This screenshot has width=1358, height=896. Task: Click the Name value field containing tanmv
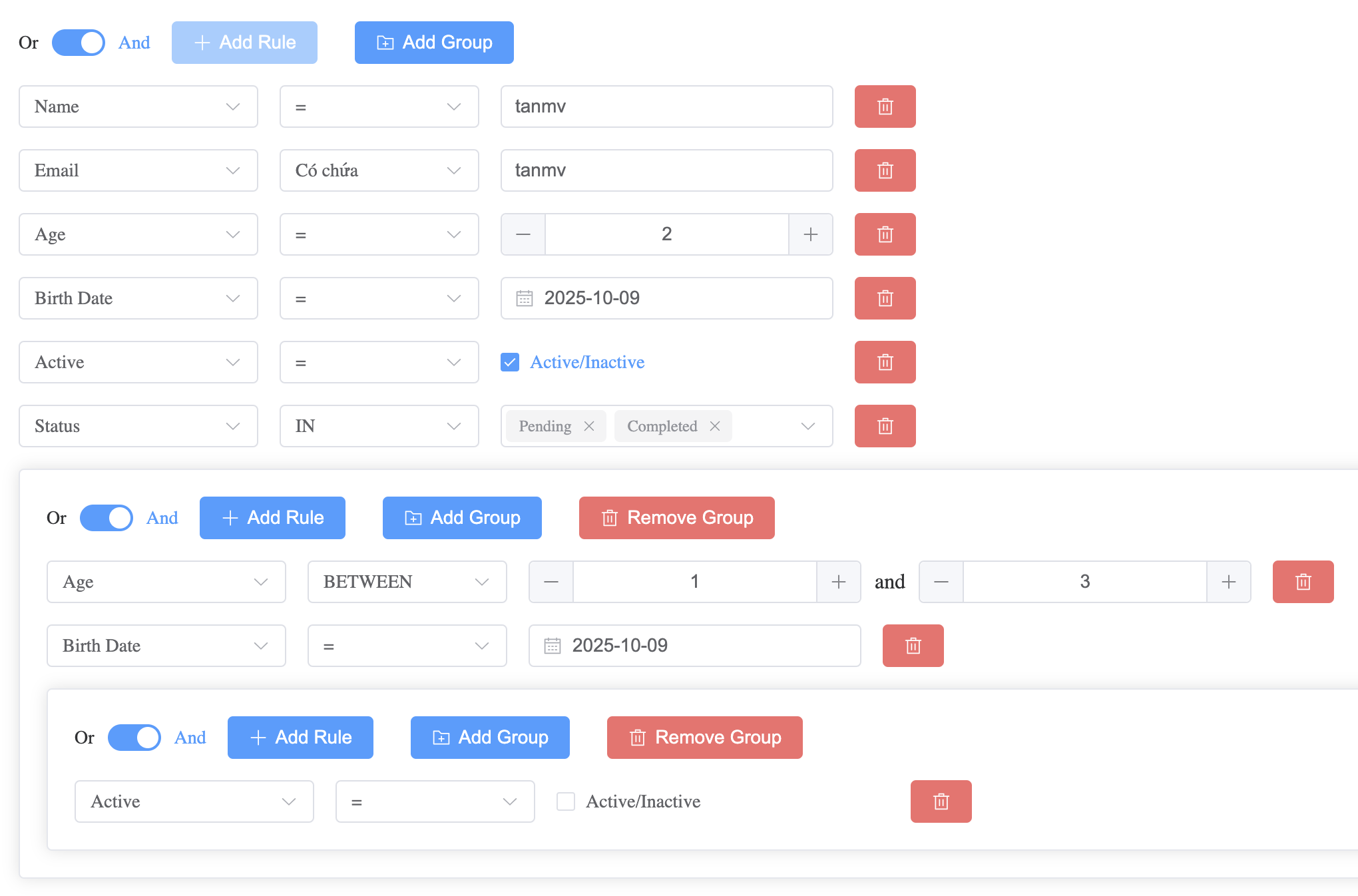pyautogui.click(x=667, y=107)
